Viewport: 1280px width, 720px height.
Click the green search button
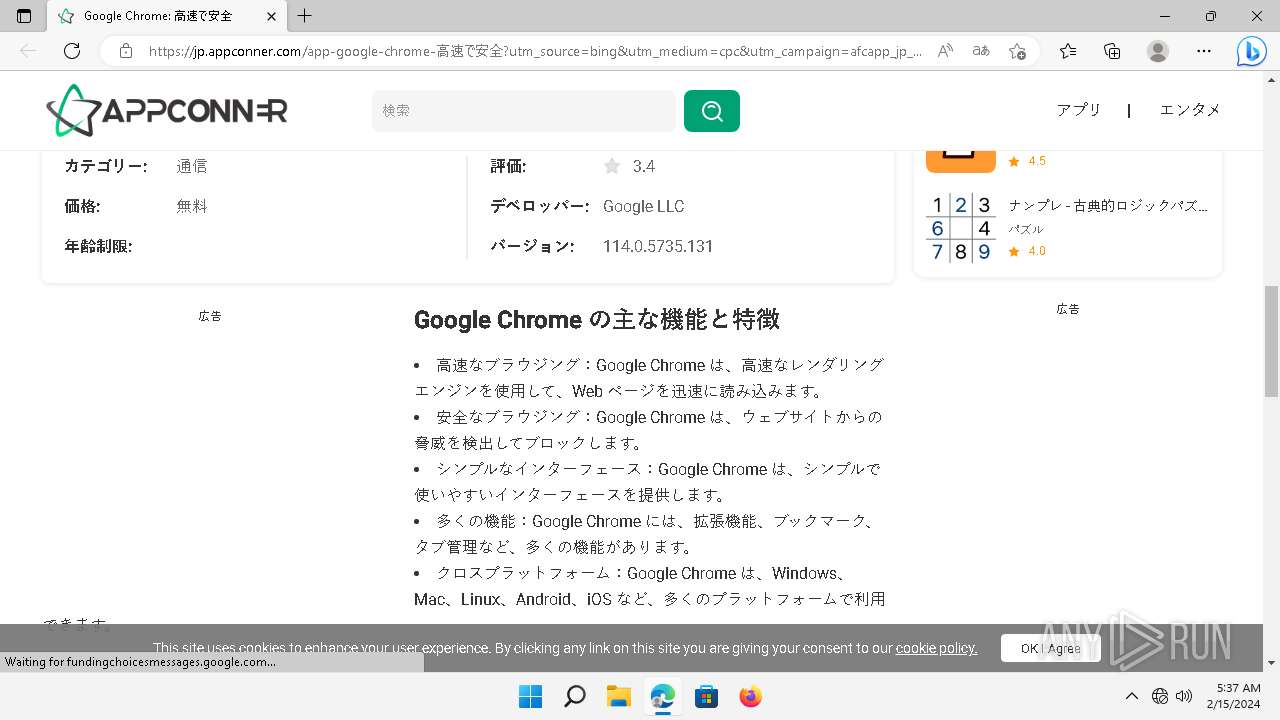(x=712, y=111)
